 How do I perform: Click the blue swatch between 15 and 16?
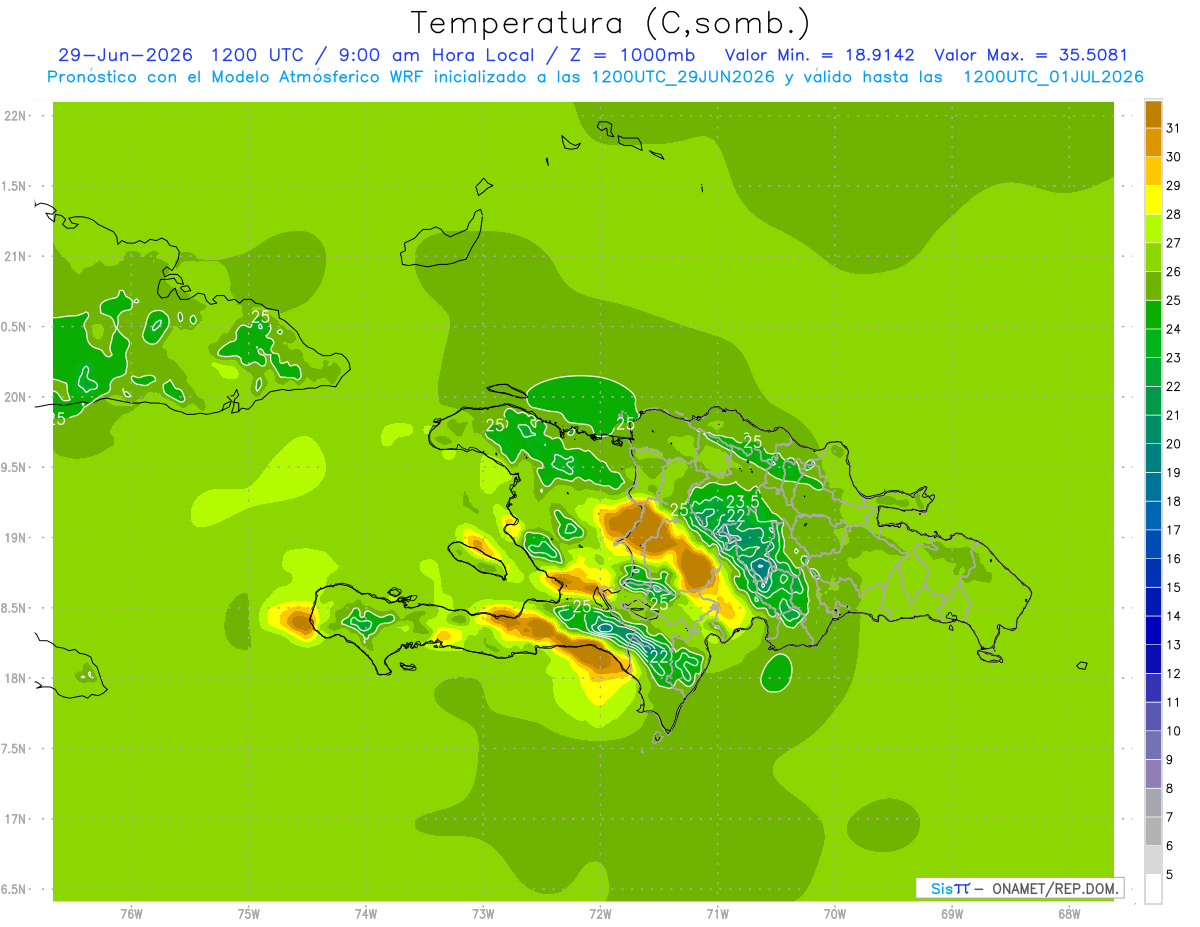pos(1153,573)
